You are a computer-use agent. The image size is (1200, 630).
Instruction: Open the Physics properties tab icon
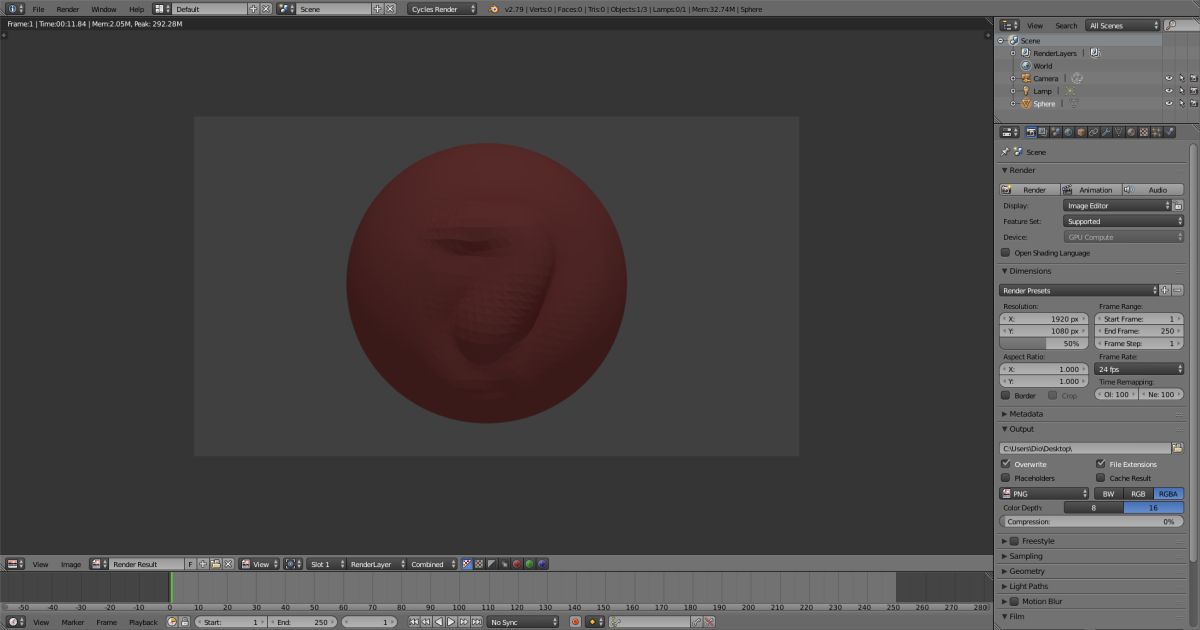(1169, 132)
